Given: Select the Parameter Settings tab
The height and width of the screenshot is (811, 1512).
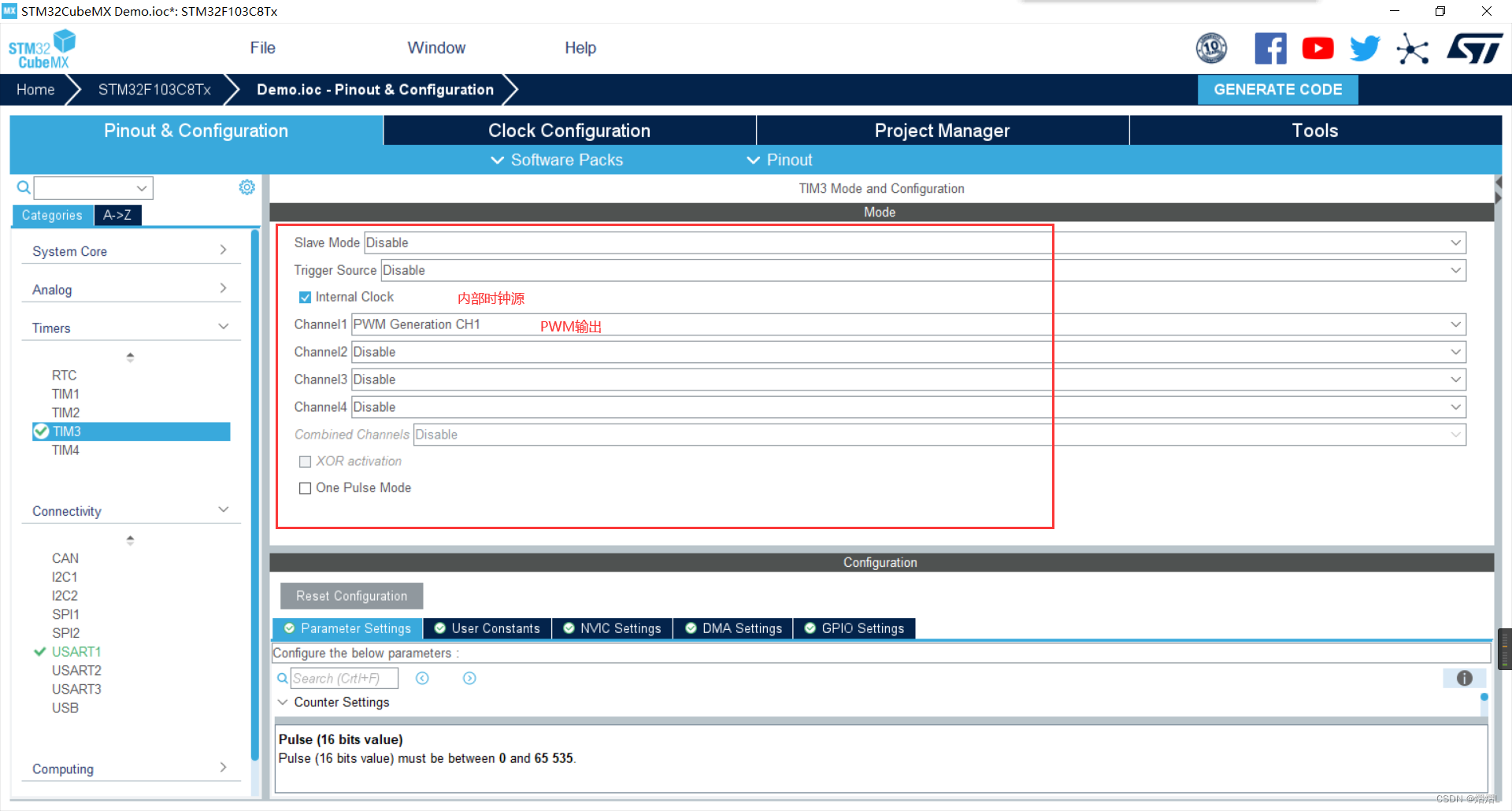Looking at the screenshot, I should tap(348, 628).
